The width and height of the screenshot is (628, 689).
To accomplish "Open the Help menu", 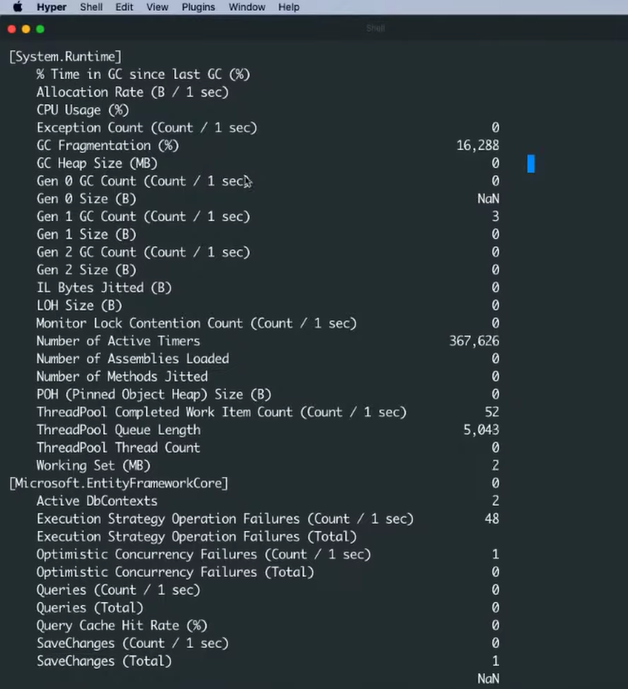I will (288, 7).
